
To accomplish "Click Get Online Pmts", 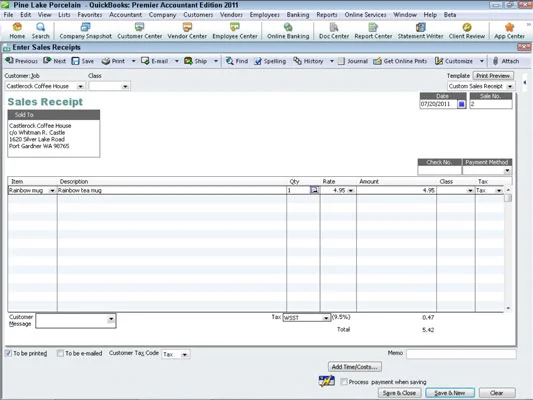I will click(x=400, y=61).
